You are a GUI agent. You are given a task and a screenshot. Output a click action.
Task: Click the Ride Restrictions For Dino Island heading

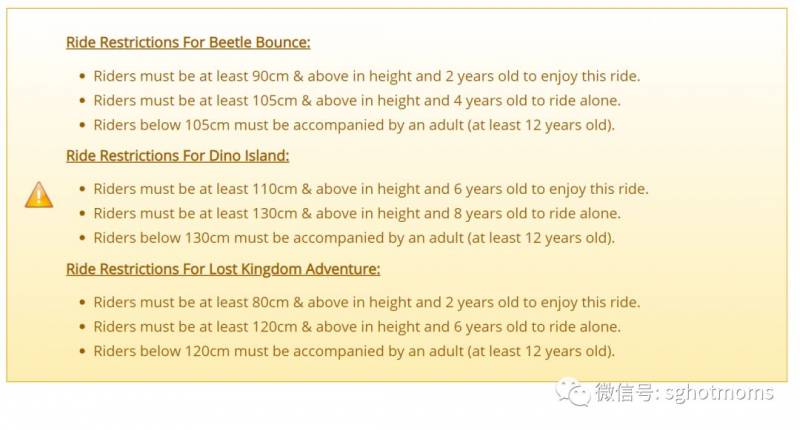pos(177,156)
